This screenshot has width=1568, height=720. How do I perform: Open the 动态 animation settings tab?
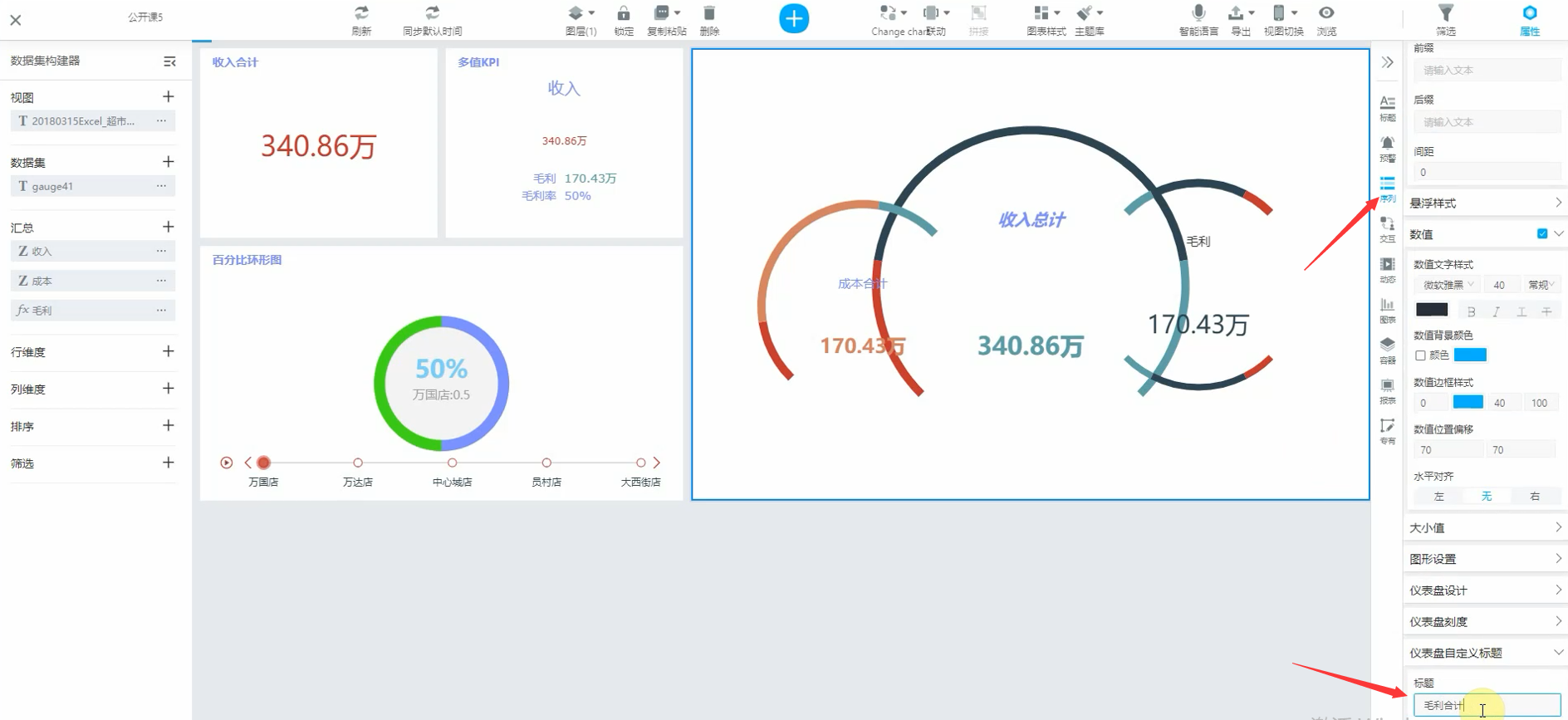1388,270
